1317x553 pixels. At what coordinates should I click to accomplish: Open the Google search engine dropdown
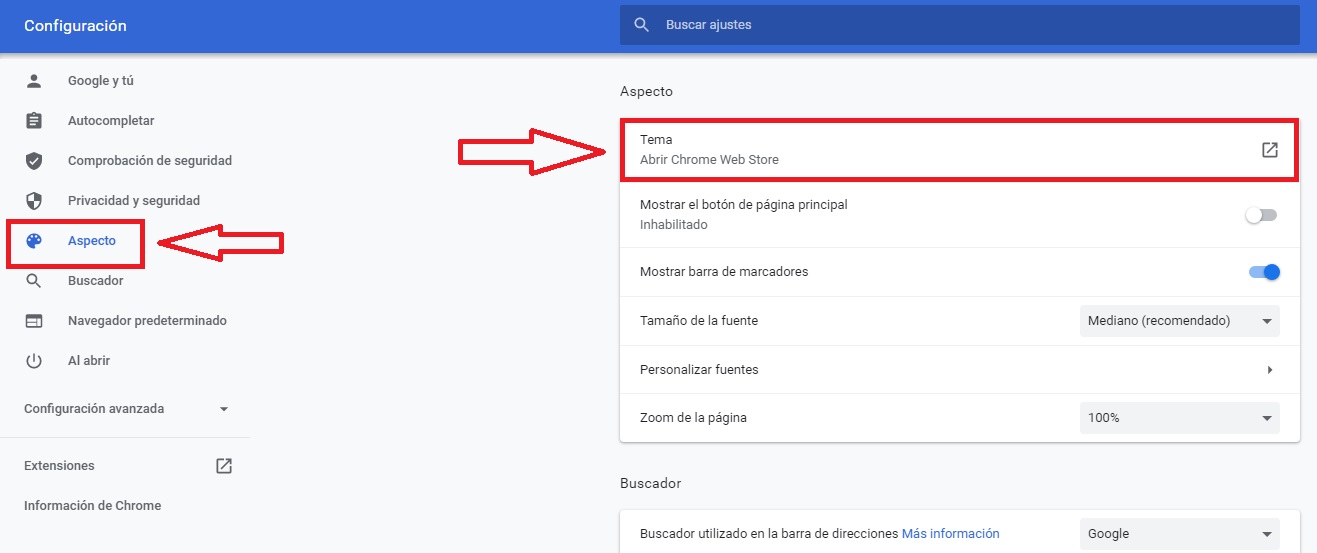(1180, 534)
